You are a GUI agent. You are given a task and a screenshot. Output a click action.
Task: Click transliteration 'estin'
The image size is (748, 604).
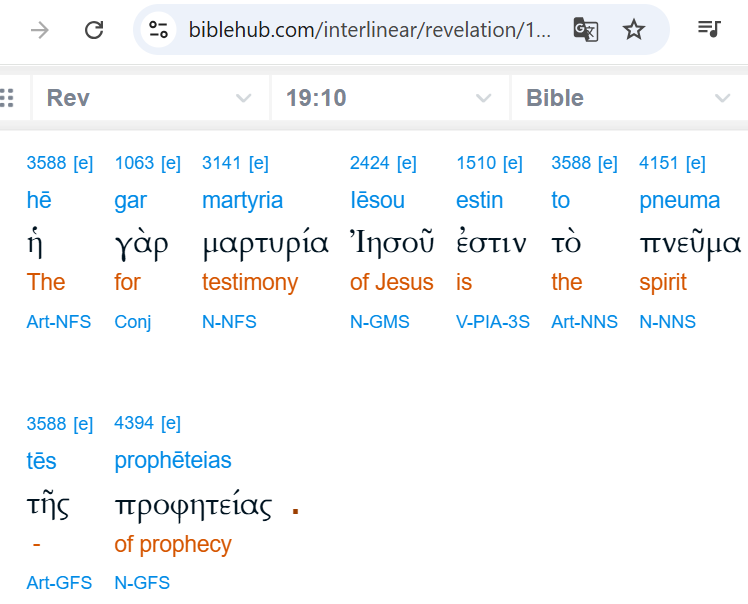(x=479, y=200)
